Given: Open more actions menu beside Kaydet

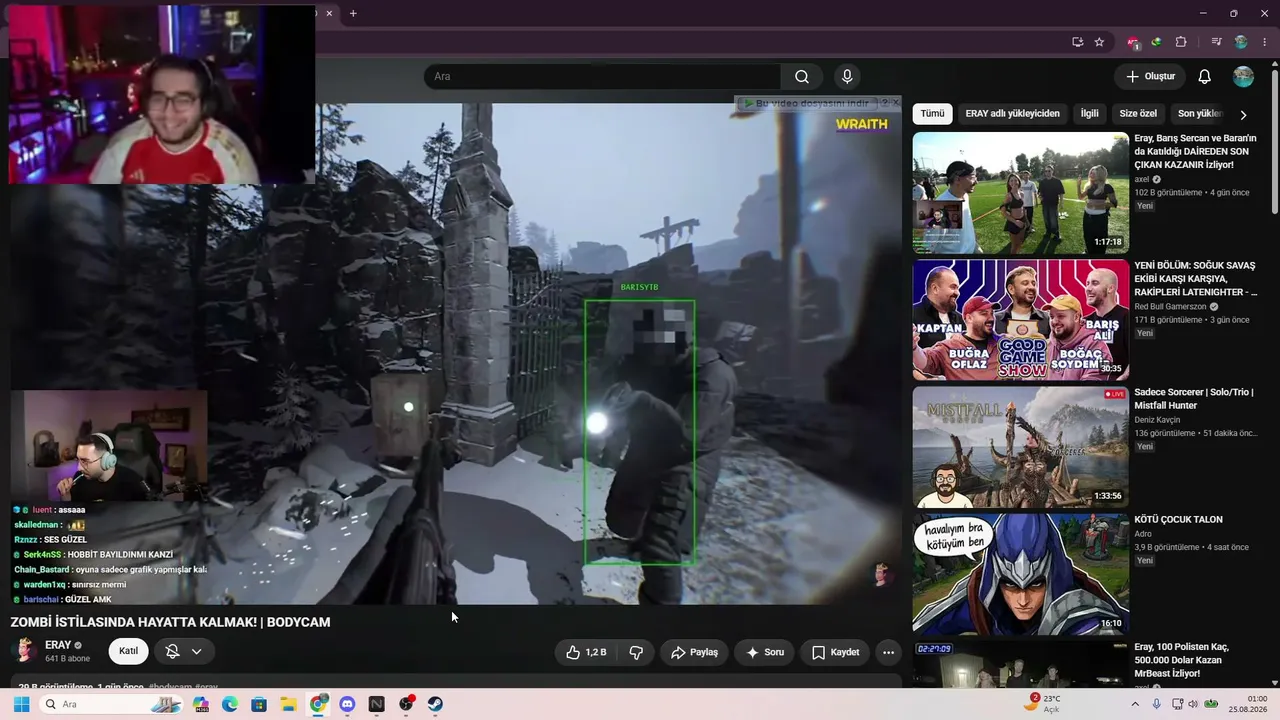Looking at the screenshot, I should [888, 652].
